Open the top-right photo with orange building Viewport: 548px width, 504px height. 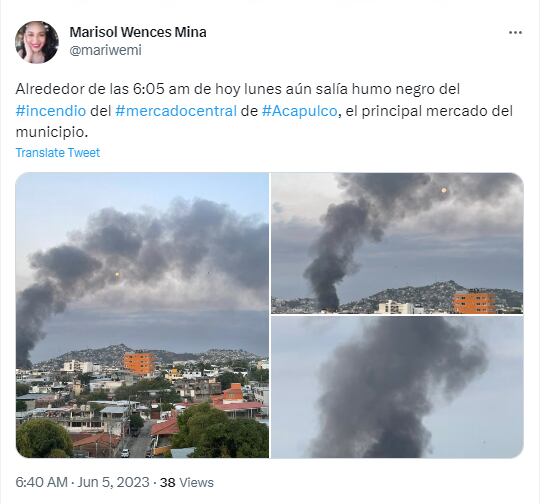tap(397, 243)
